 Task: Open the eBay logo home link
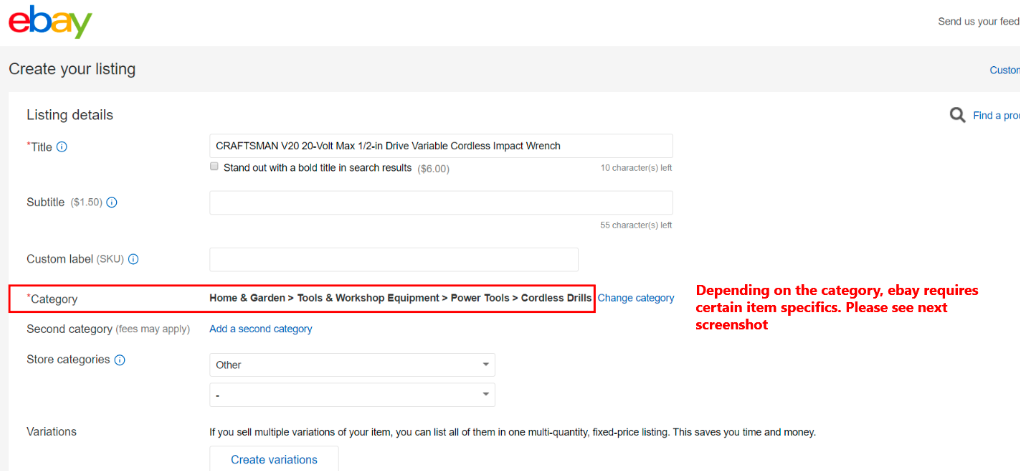(50, 22)
